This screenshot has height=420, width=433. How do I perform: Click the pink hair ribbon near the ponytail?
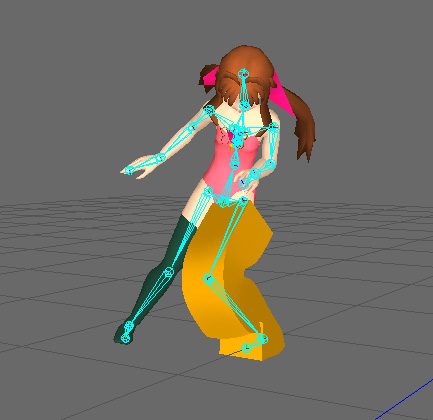[282, 93]
